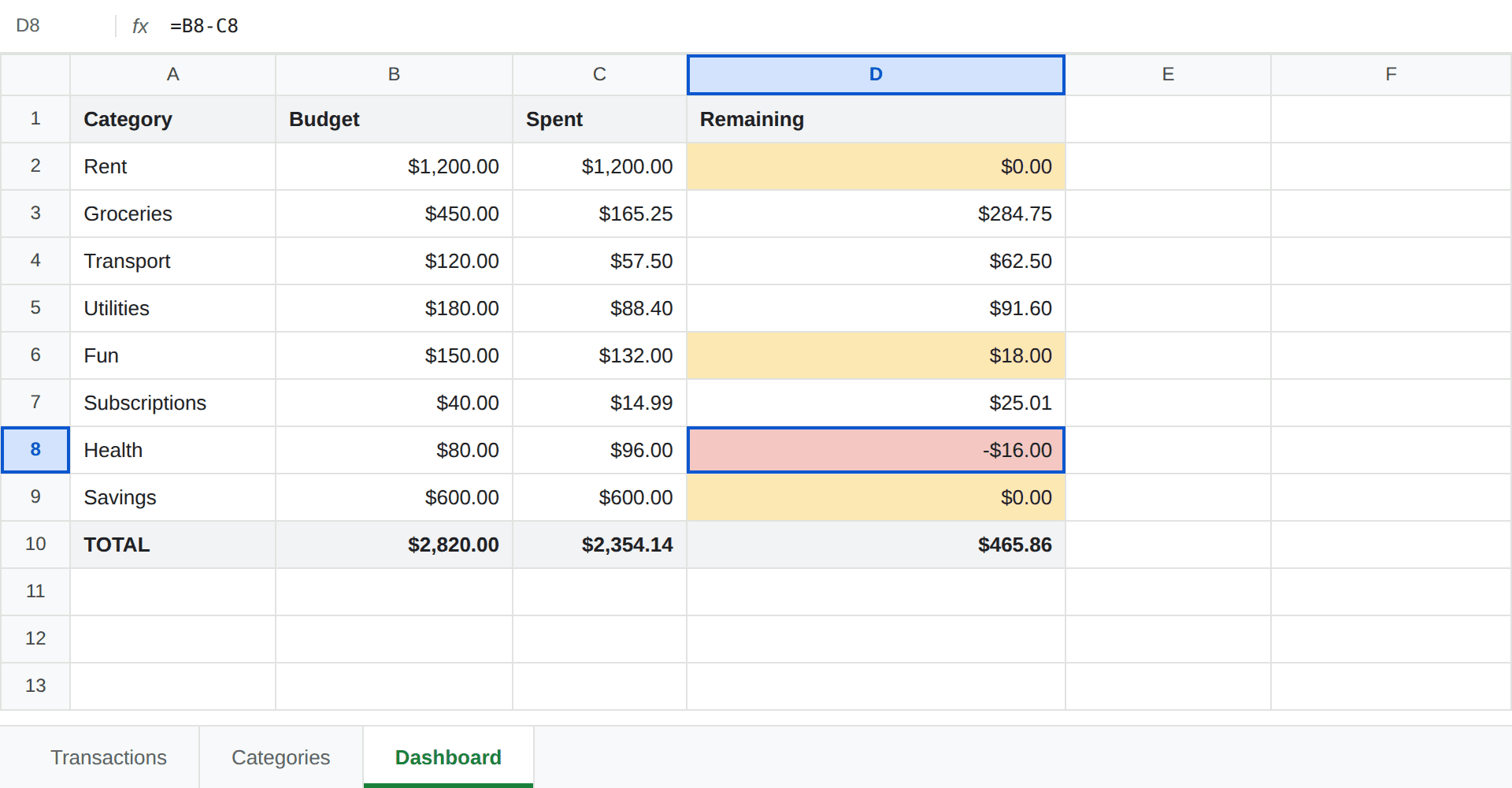The height and width of the screenshot is (788, 1512).
Task: Click total remaining $465.86 cell
Action: point(876,545)
